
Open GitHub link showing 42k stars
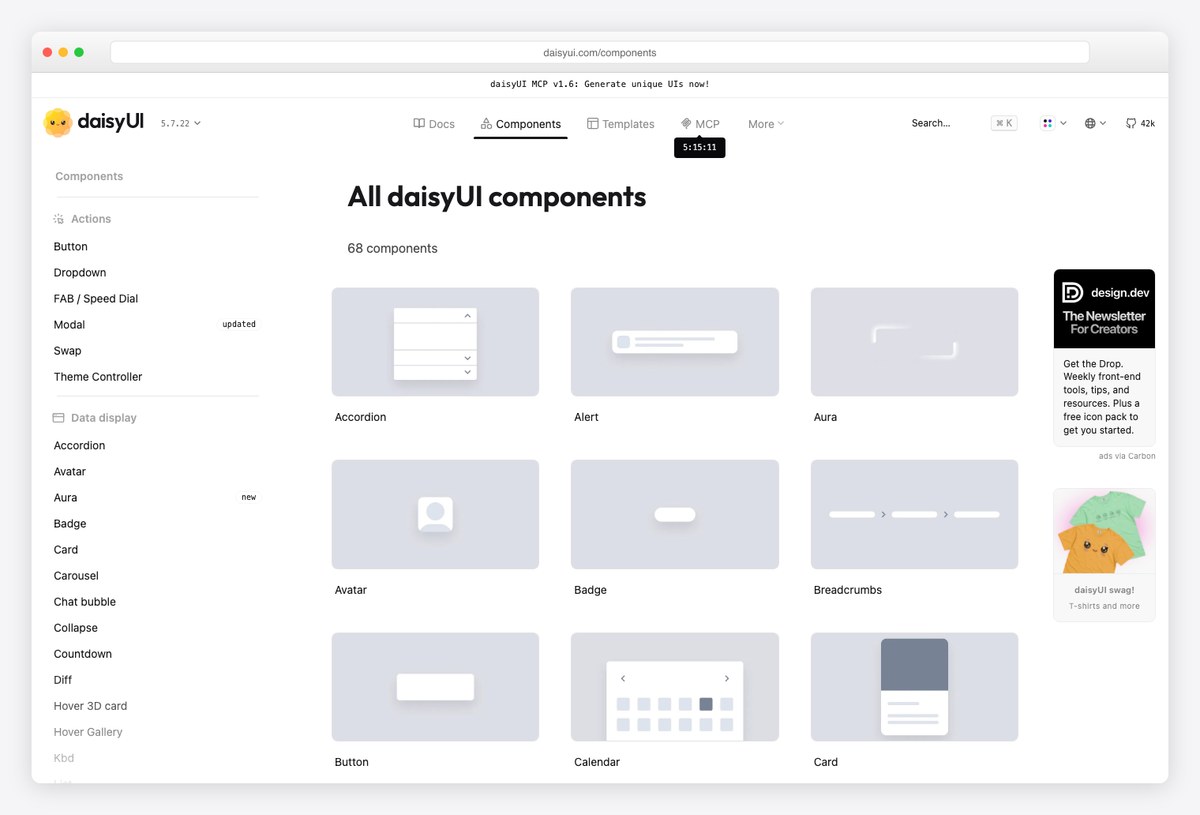tap(1140, 123)
